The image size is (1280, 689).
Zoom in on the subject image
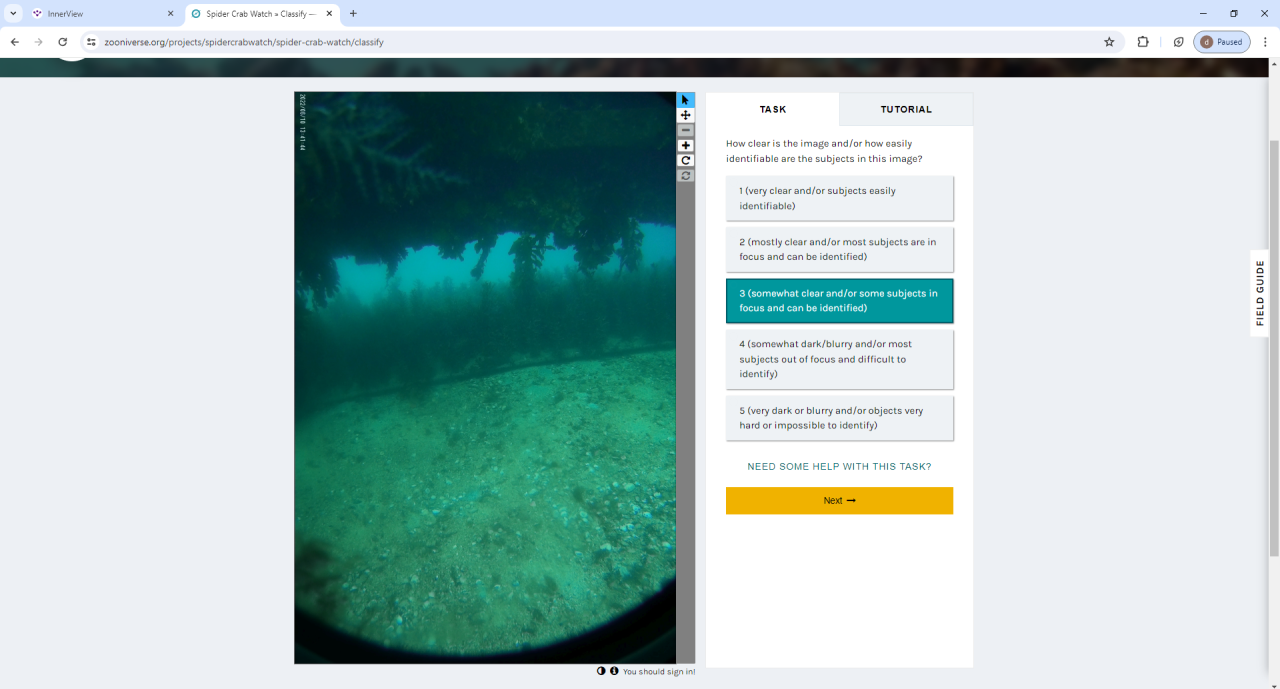pyautogui.click(x=686, y=145)
